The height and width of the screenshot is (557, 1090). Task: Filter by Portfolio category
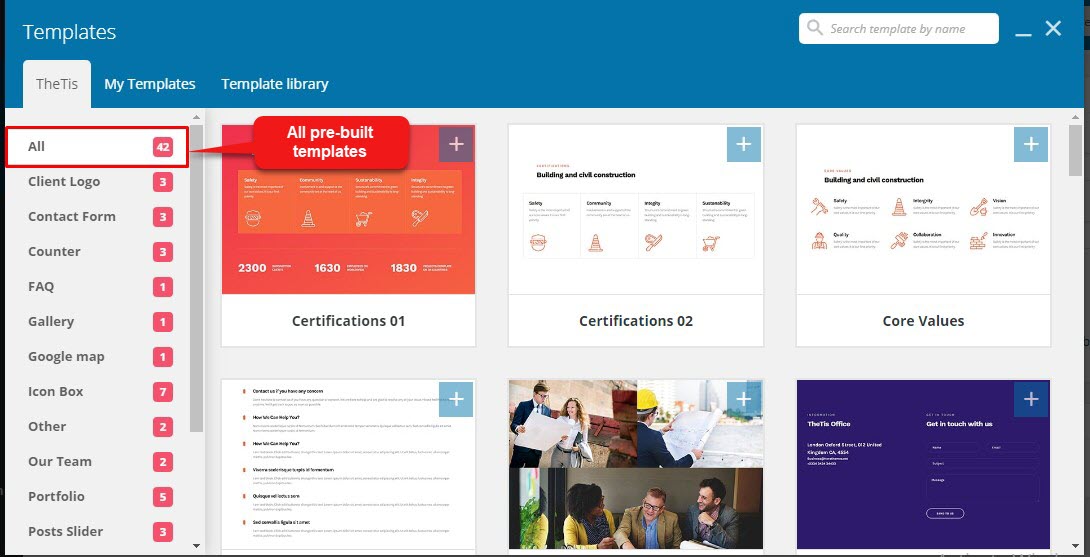click(x=97, y=497)
